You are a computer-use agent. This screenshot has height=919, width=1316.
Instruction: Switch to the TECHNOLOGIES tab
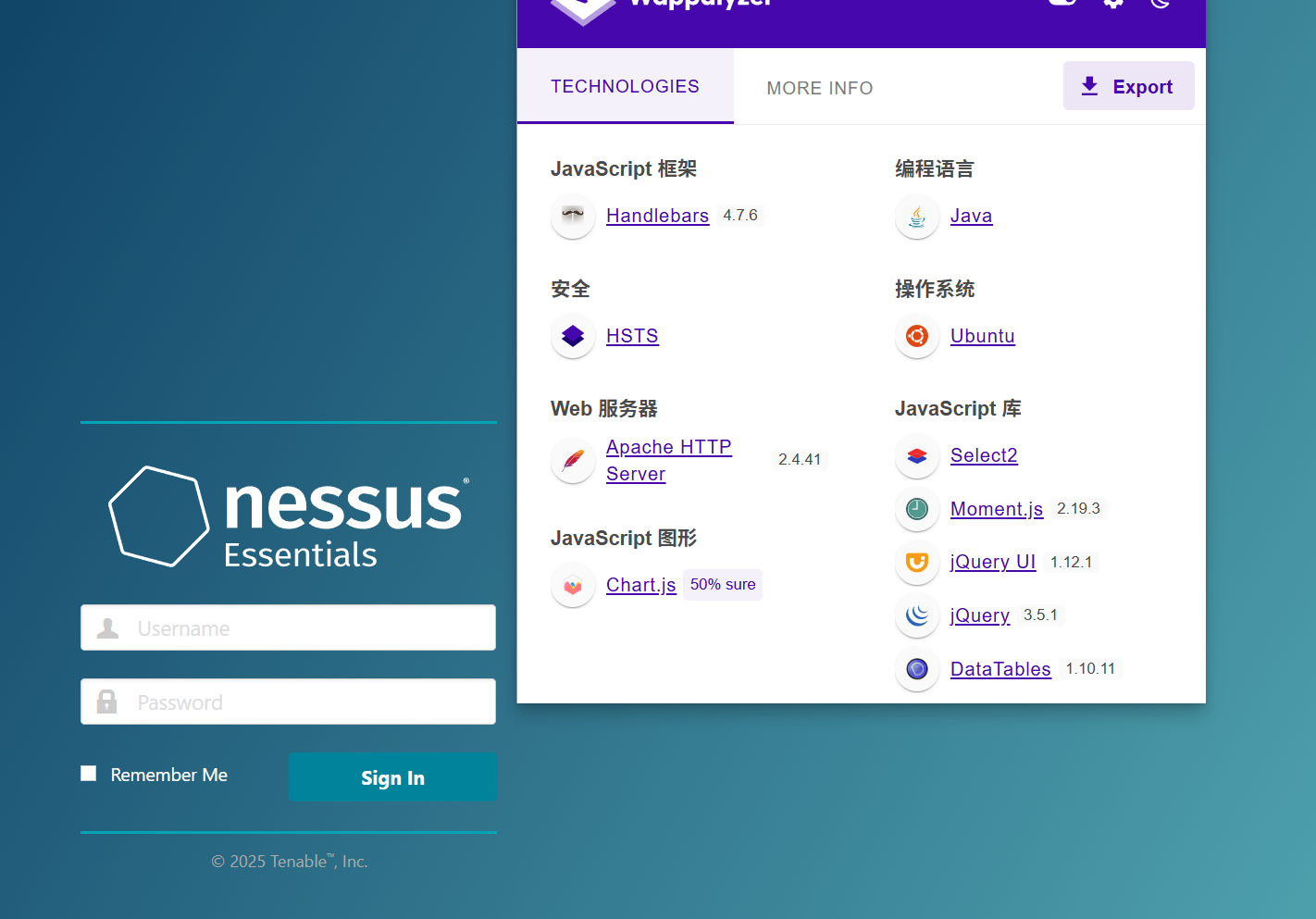626,86
